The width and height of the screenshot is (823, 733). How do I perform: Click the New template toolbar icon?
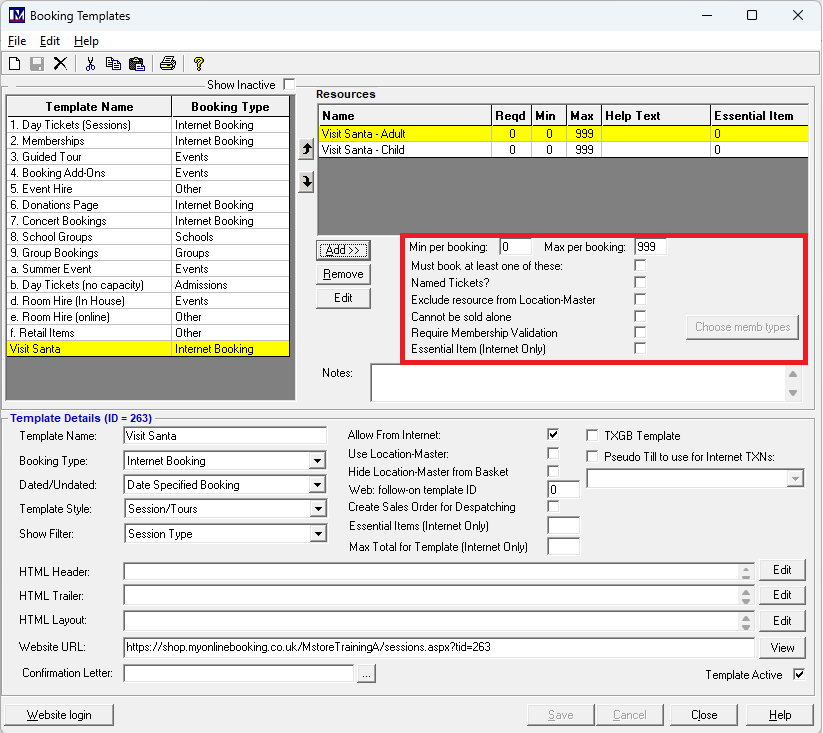tap(15, 64)
